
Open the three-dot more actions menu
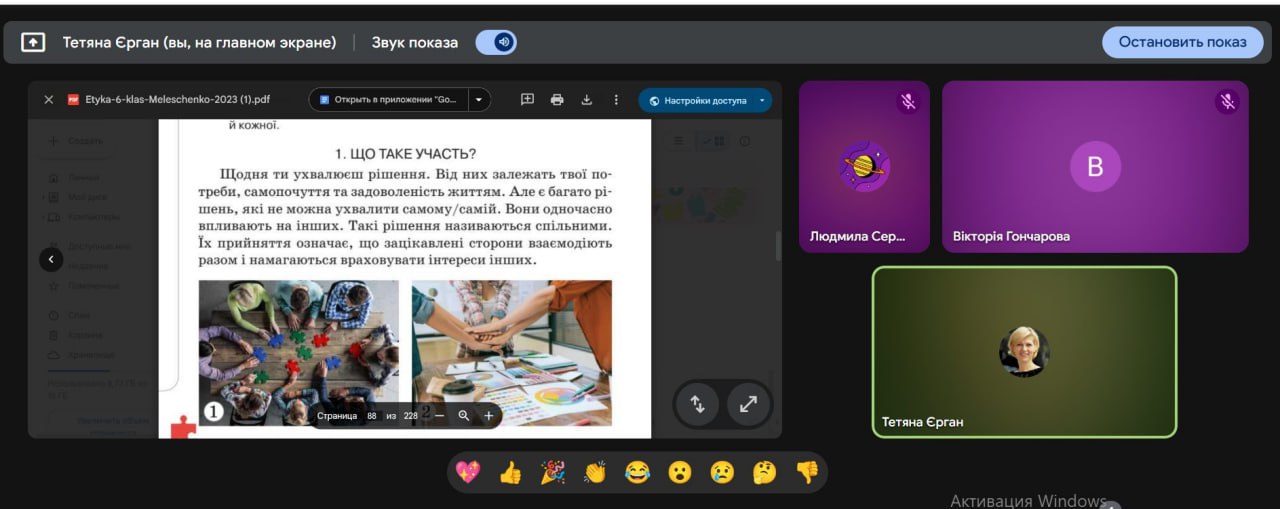616,100
